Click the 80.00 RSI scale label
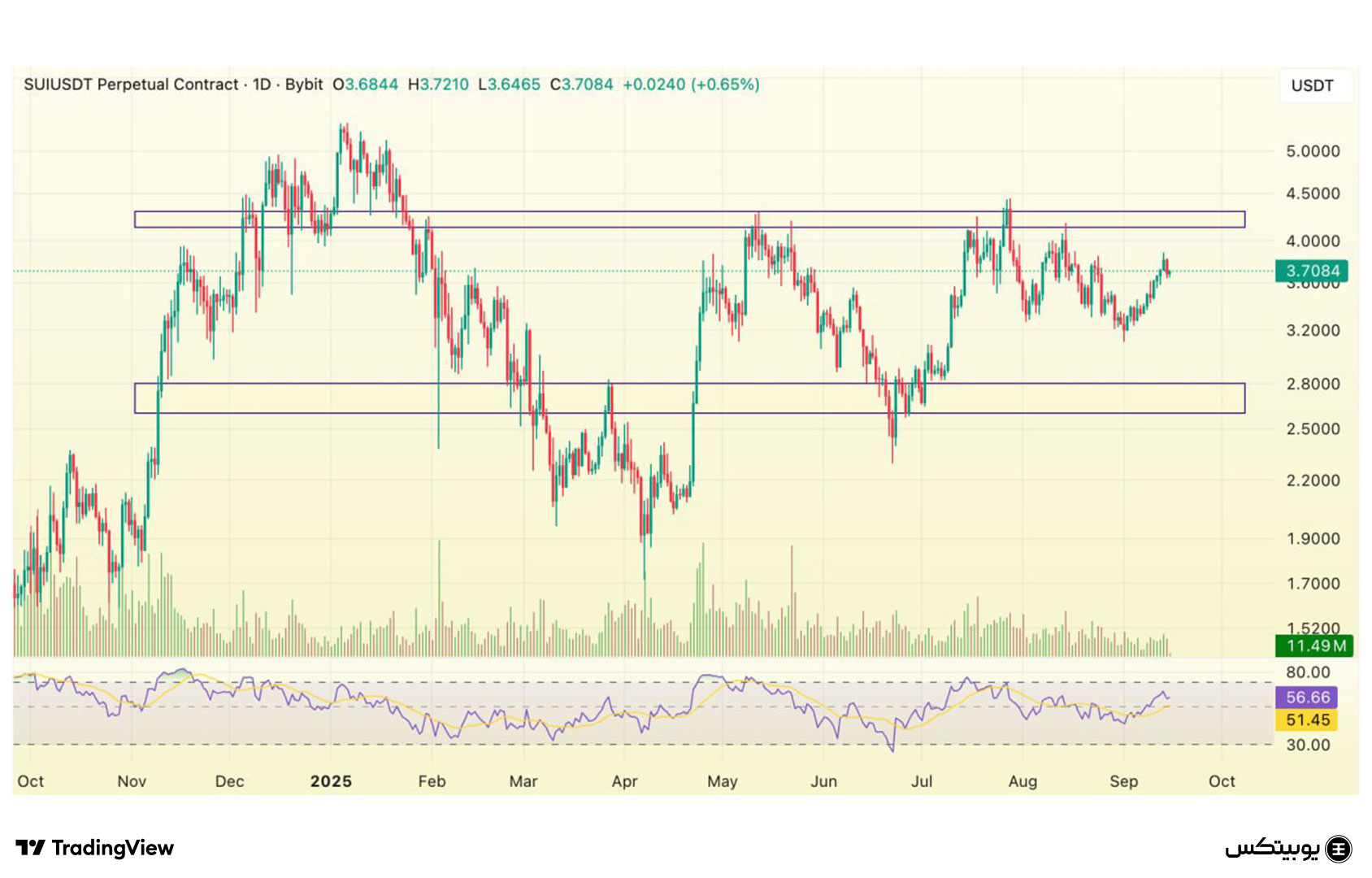This screenshot has width=1372, height=878. click(x=1308, y=672)
